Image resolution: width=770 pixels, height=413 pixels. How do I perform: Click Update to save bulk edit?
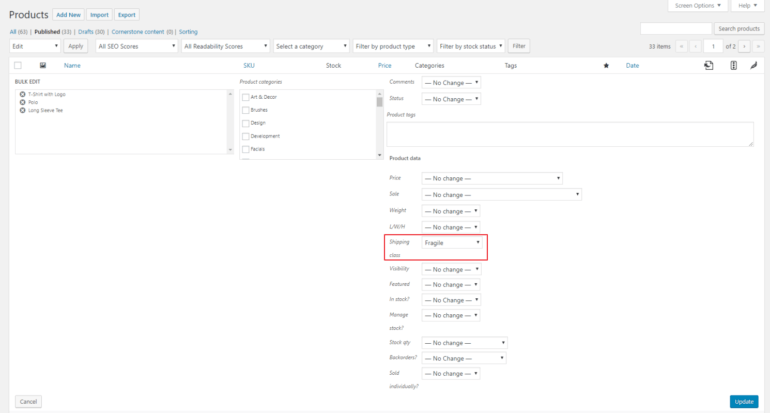pyautogui.click(x=744, y=402)
